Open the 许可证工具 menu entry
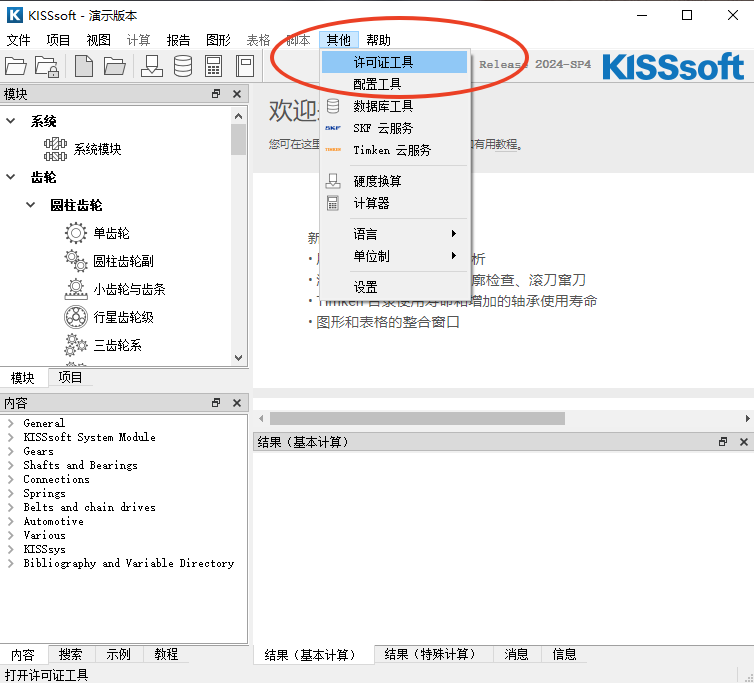This screenshot has height=683, width=754. coord(394,62)
